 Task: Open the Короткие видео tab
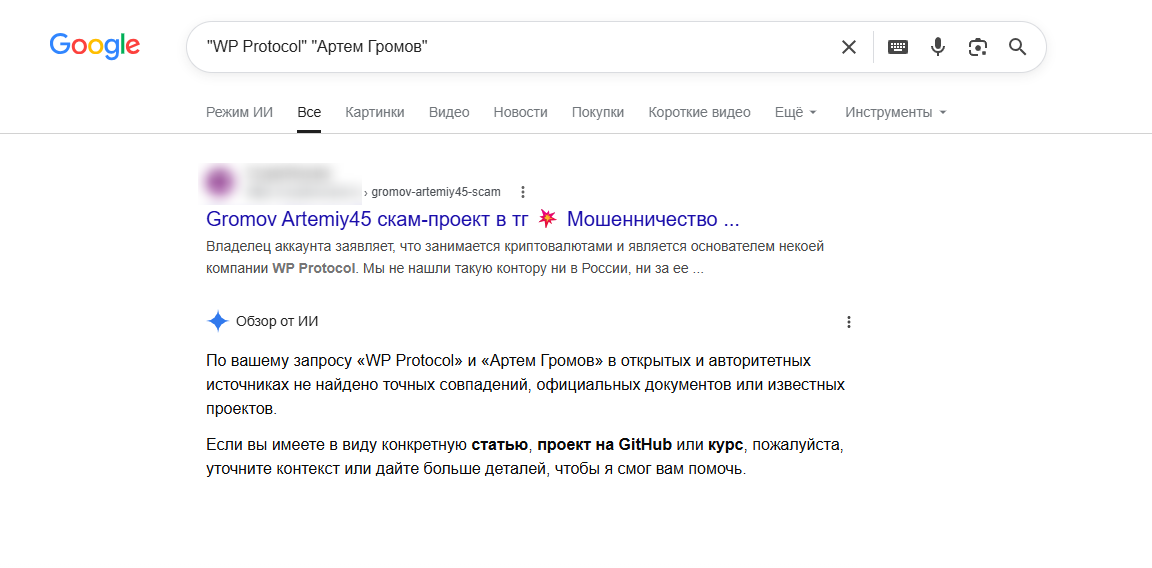(x=699, y=112)
